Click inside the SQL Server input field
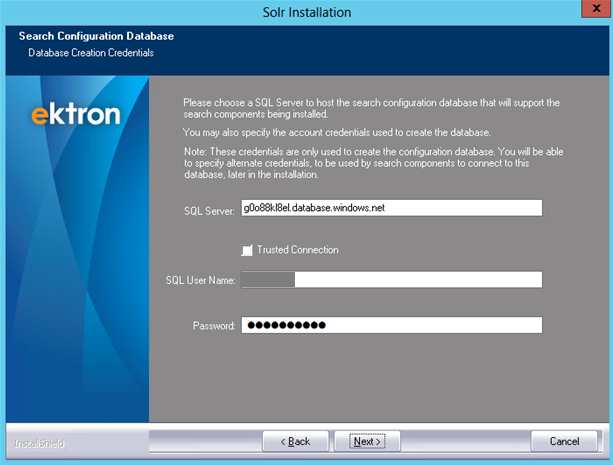613x465 pixels. 391,208
